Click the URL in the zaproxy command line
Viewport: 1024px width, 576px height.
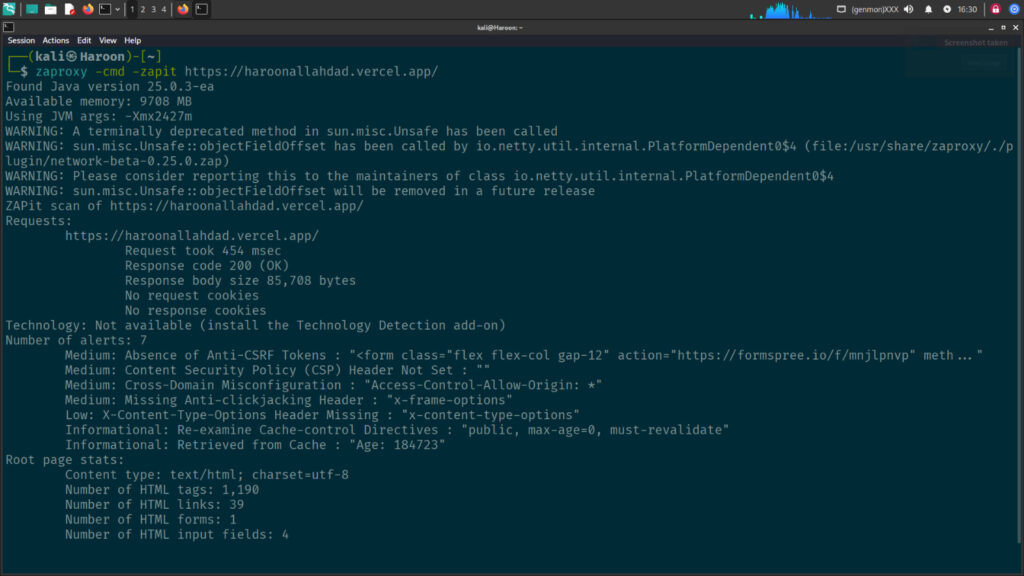(312, 71)
